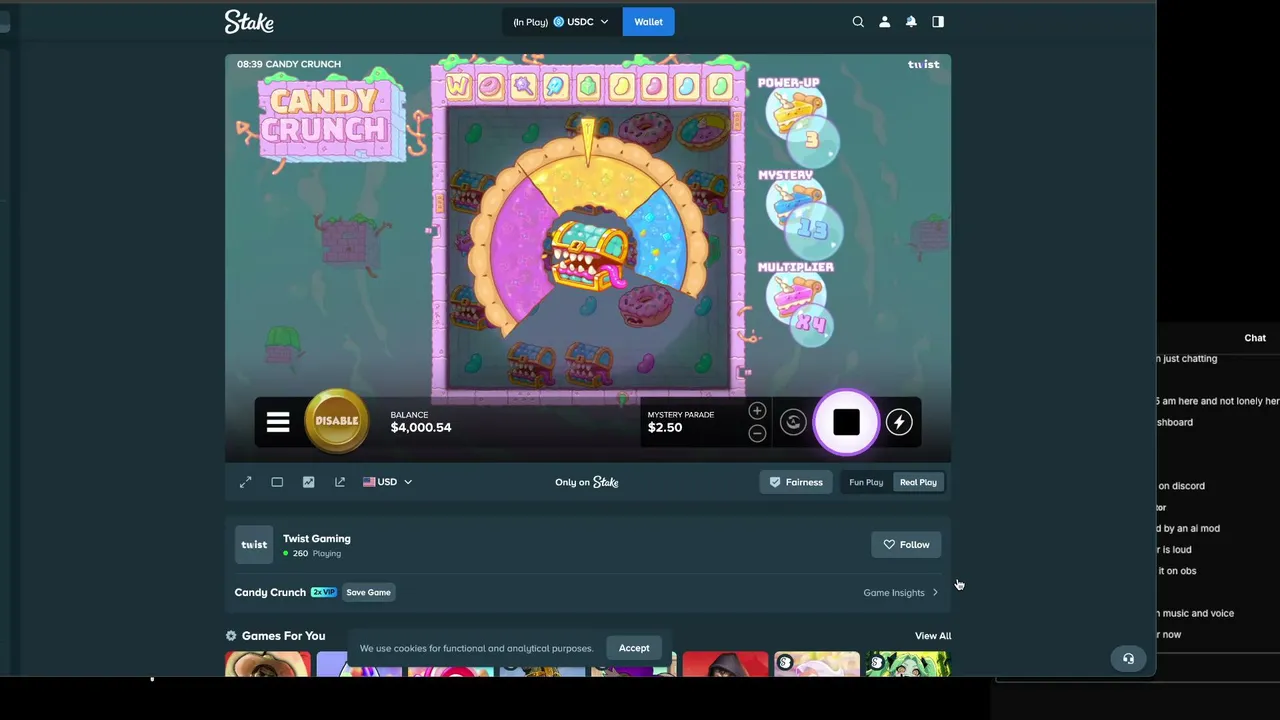Click the Multiplier pink cake slice icon
1280x720 pixels.
[x=794, y=296]
